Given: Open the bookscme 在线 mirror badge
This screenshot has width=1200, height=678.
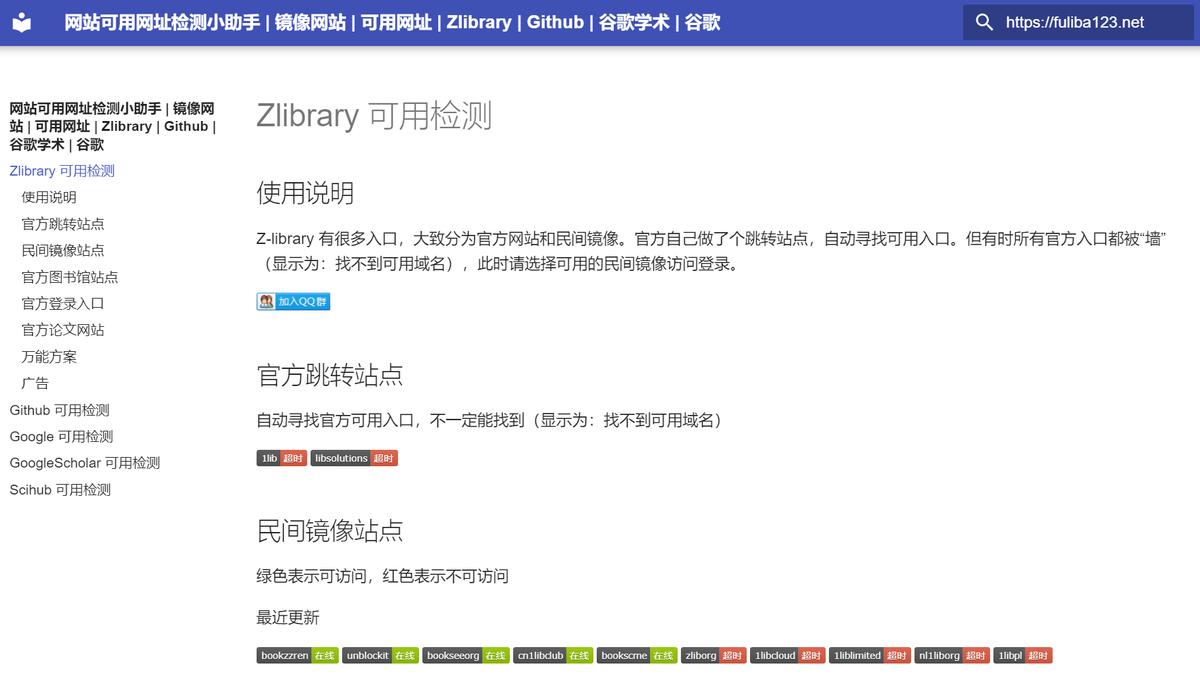Looking at the screenshot, I should click(638, 656).
